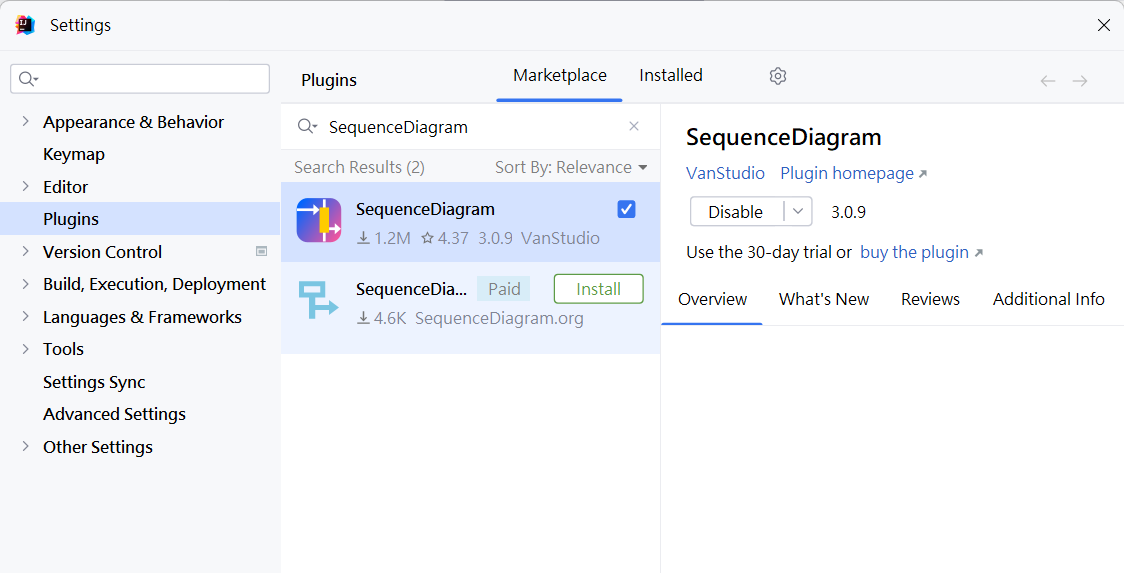
Task: Uncheck the SequenceDiagram enabled checkbox
Action: tap(627, 209)
